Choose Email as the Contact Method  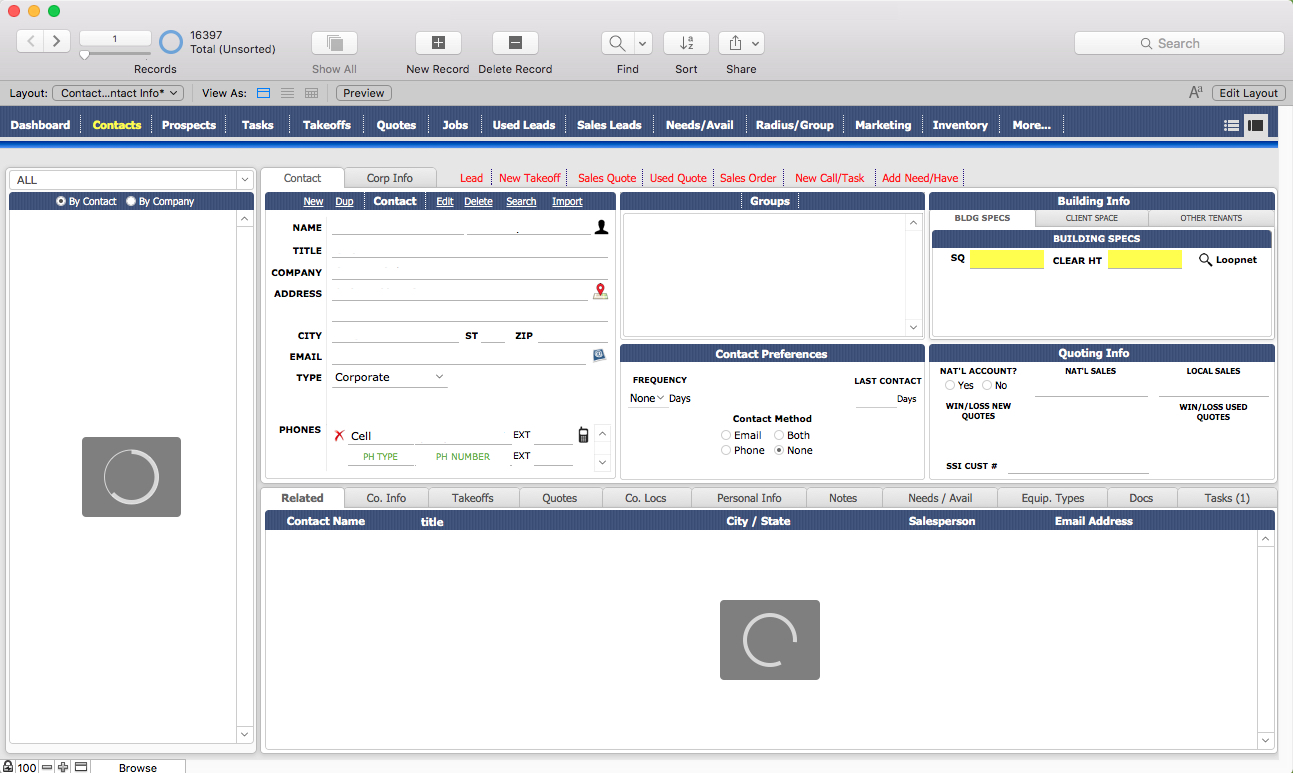pyautogui.click(x=726, y=435)
